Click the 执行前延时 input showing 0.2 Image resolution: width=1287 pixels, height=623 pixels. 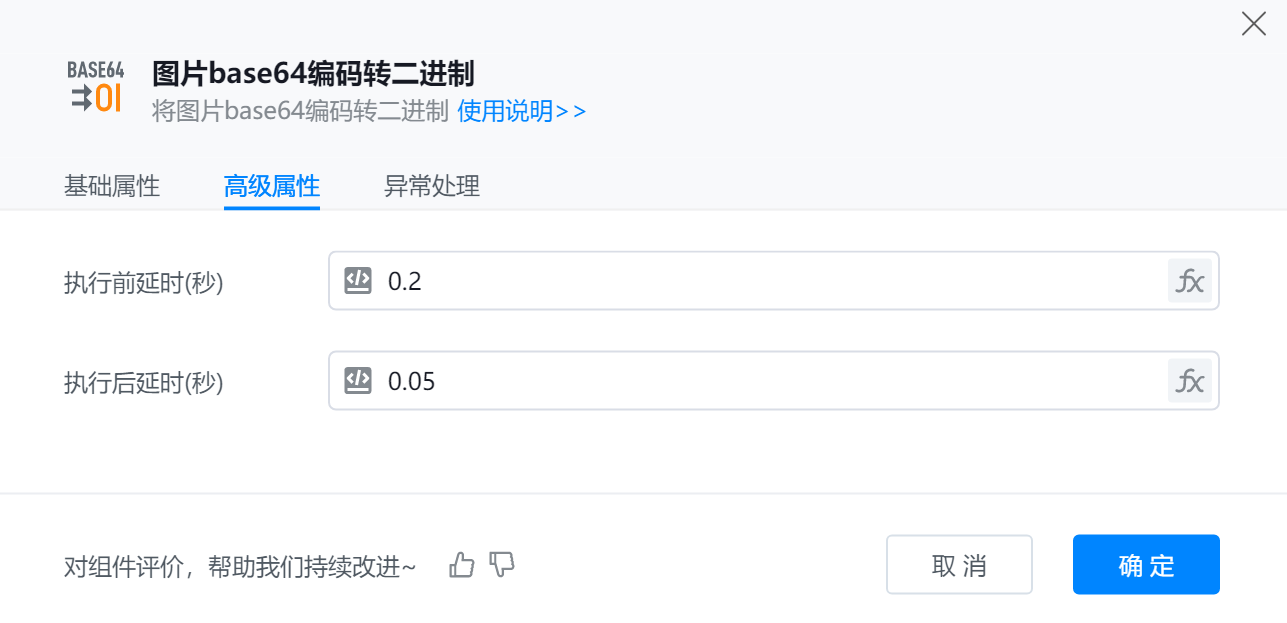tap(760, 281)
